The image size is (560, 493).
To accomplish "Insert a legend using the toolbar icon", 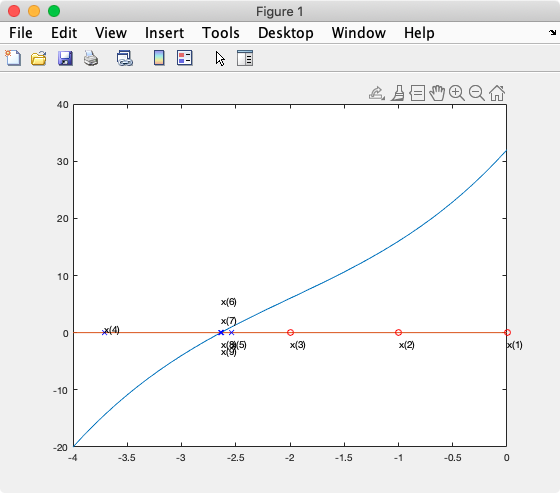I will pyautogui.click(x=185, y=58).
